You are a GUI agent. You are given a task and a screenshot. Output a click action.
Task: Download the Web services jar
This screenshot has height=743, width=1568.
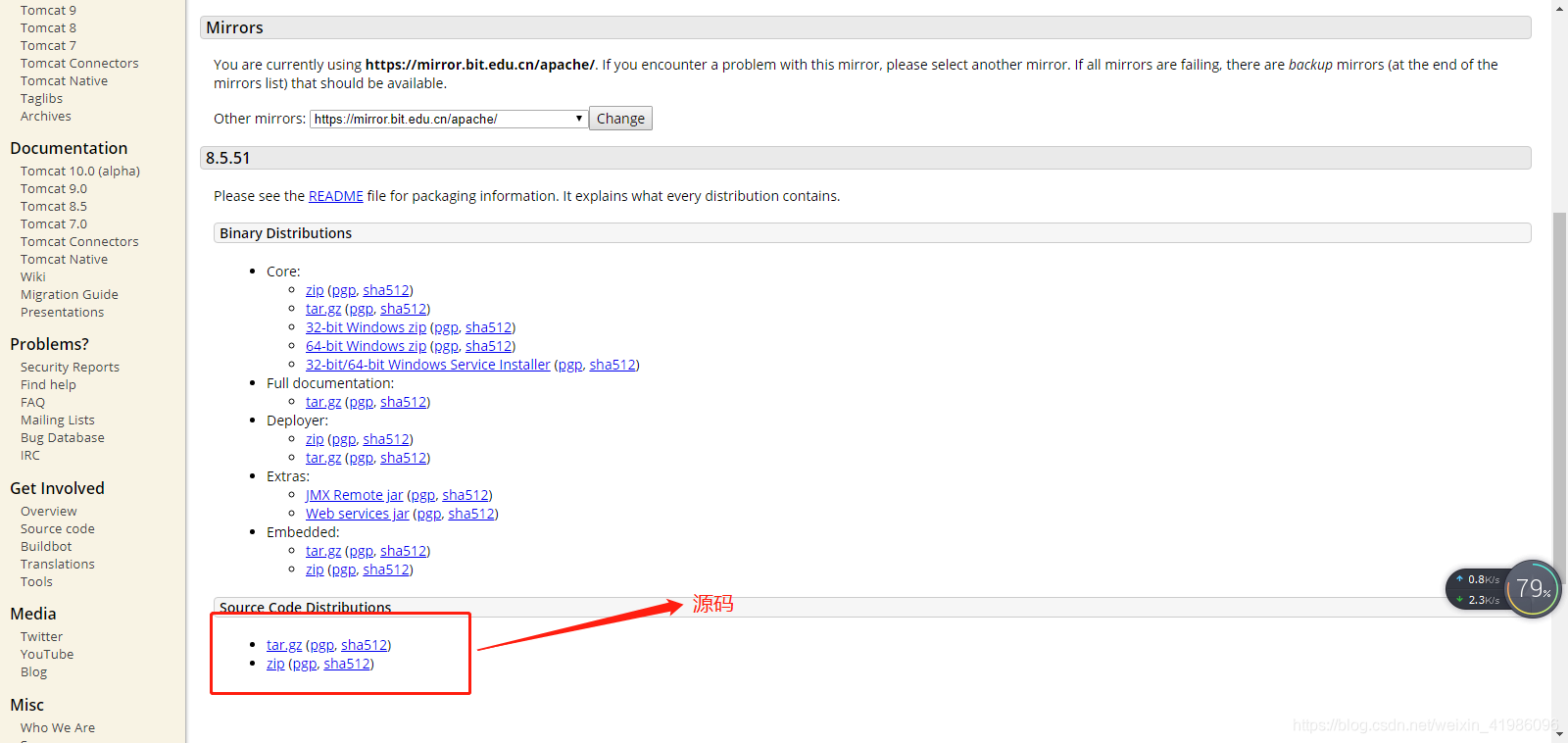(x=357, y=514)
